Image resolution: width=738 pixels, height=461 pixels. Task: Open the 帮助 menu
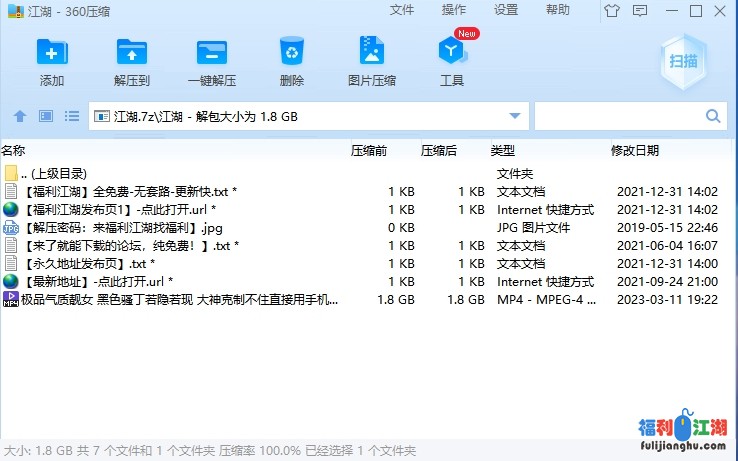tap(558, 10)
